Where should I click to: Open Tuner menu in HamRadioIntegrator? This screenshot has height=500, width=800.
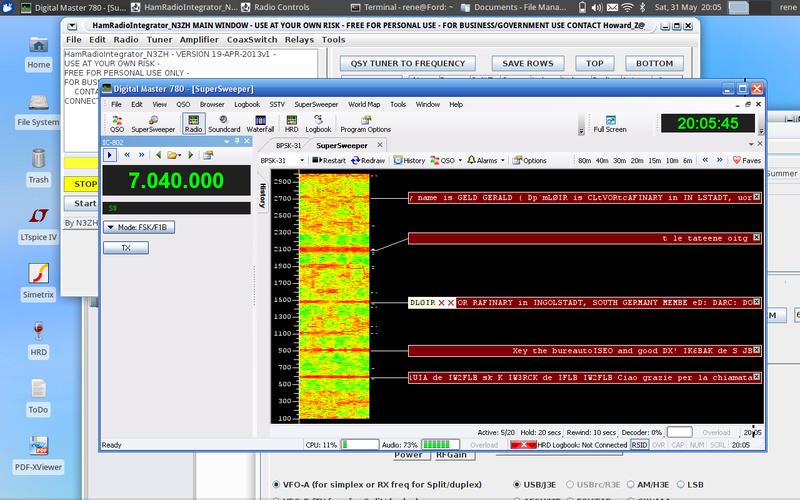(x=160, y=40)
